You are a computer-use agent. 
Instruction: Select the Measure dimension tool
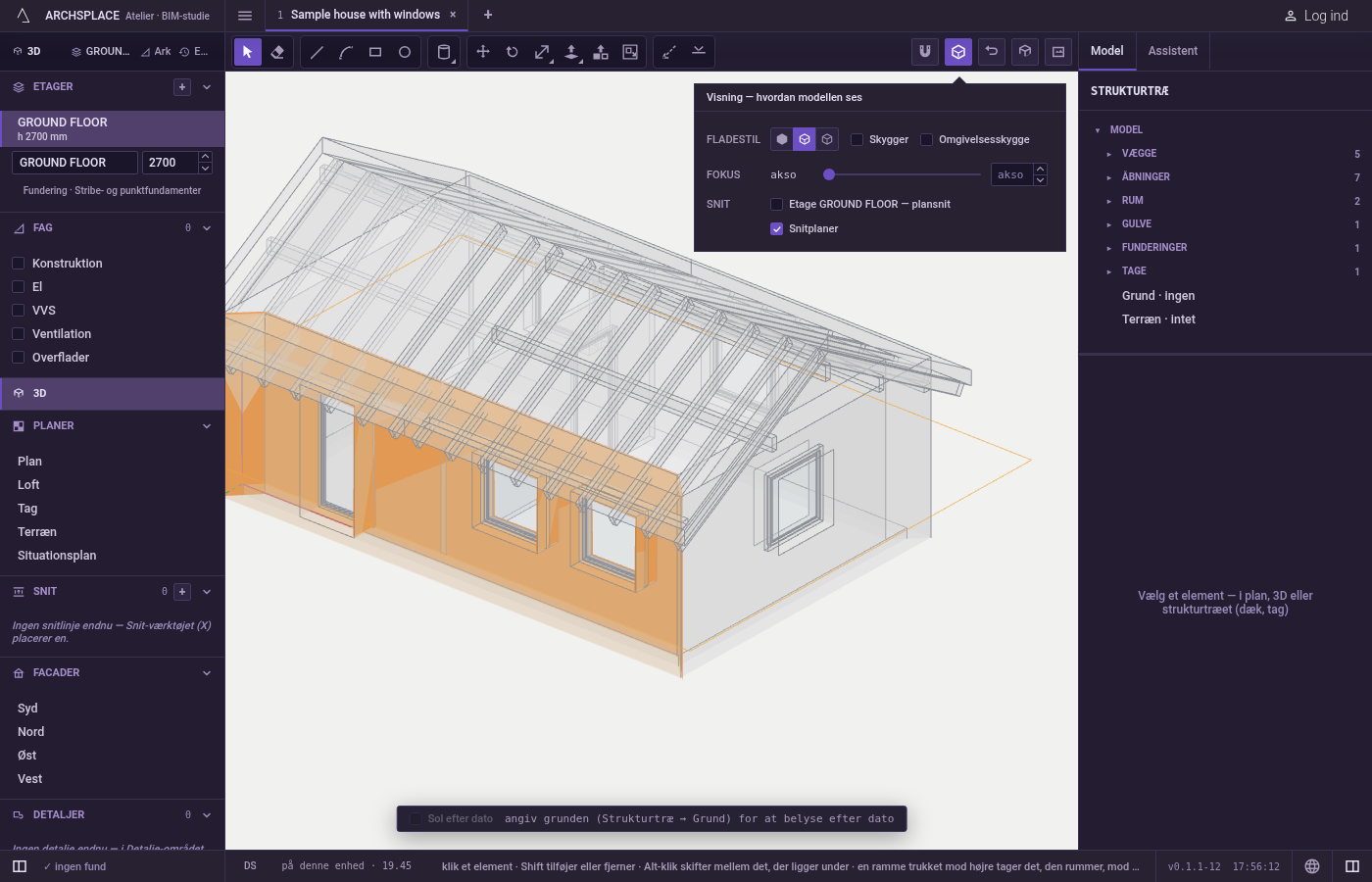coord(669,52)
